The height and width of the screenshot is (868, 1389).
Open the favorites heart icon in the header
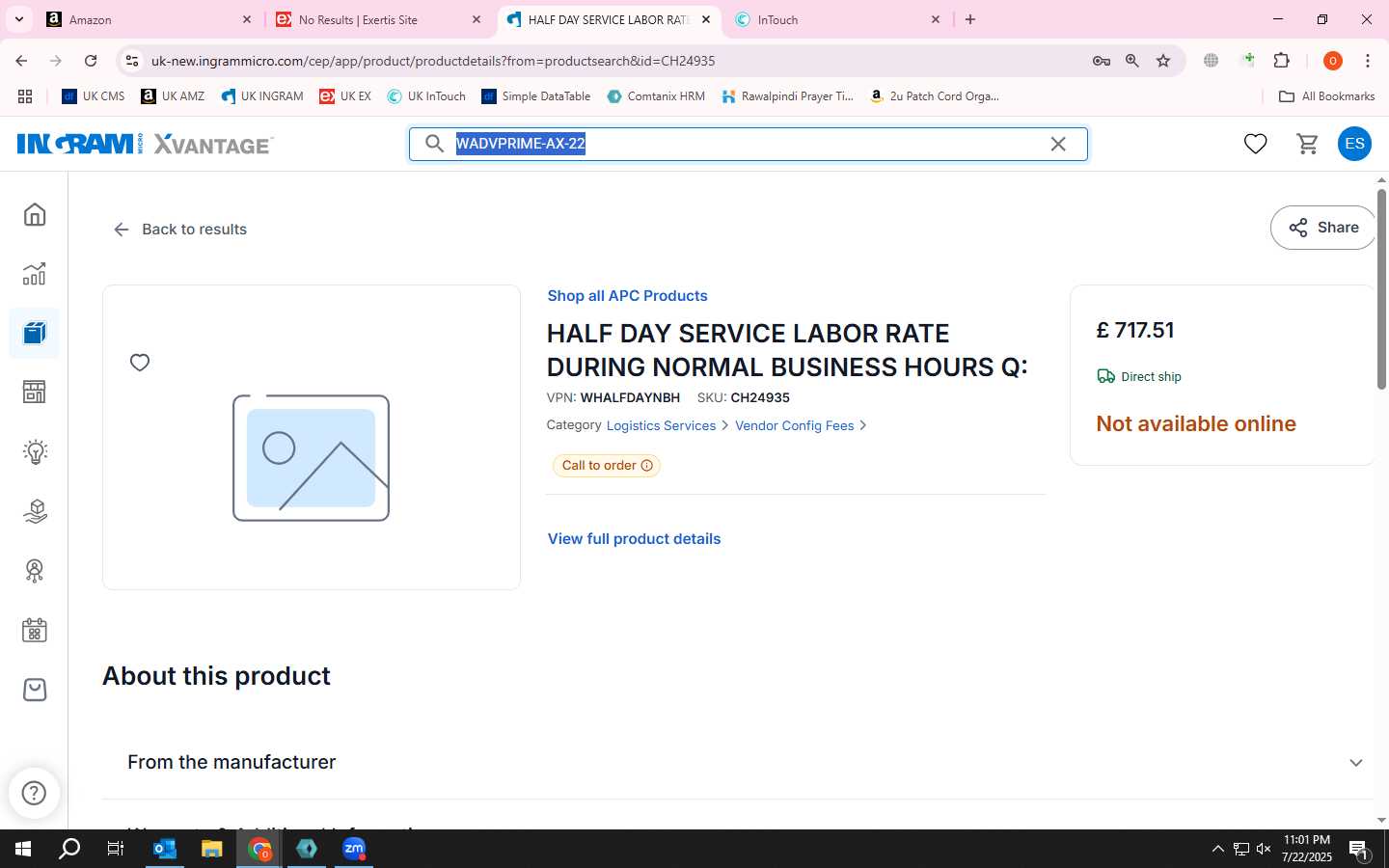pyautogui.click(x=1255, y=144)
